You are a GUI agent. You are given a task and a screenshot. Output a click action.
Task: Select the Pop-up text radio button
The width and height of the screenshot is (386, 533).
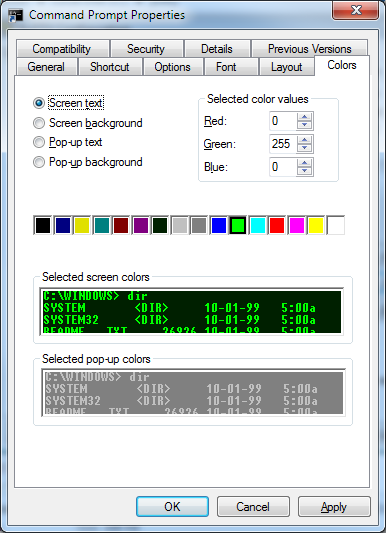point(39,142)
